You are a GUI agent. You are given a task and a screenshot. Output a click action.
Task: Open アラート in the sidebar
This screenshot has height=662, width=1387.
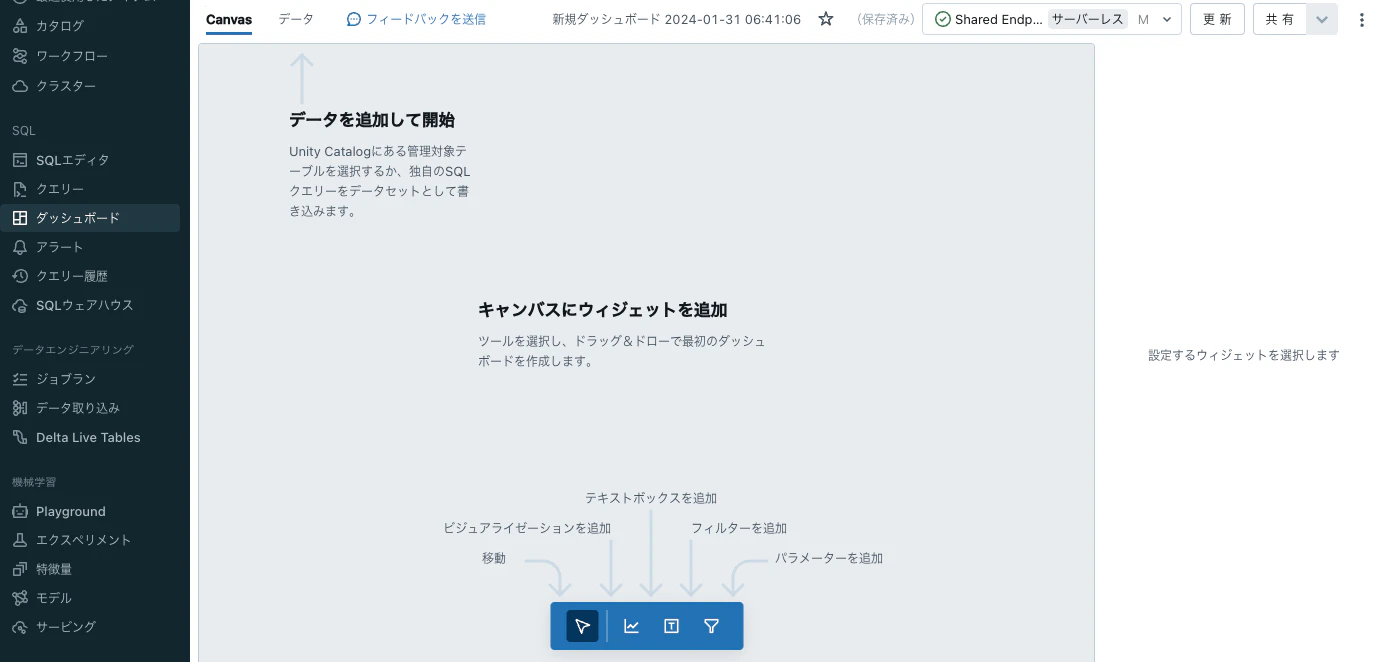(60, 247)
